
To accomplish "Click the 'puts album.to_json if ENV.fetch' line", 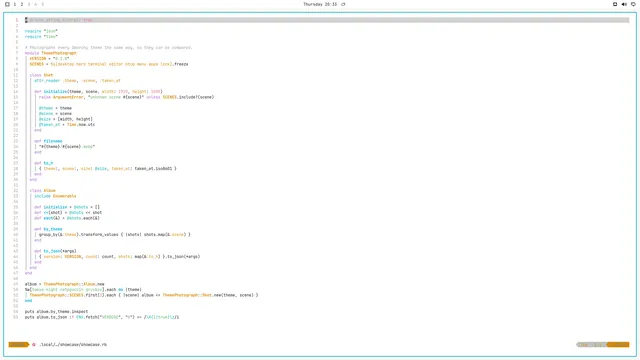I will pos(102,317).
